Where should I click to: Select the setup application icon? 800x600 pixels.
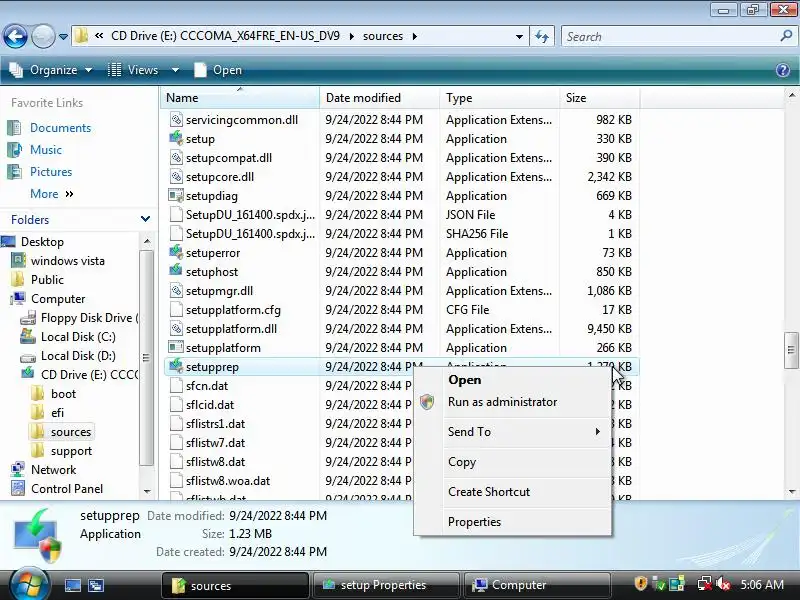(176, 138)
